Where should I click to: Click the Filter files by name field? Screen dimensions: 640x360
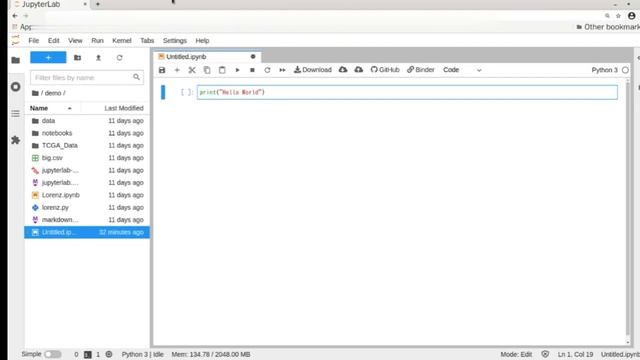click(x=87, y=78)
